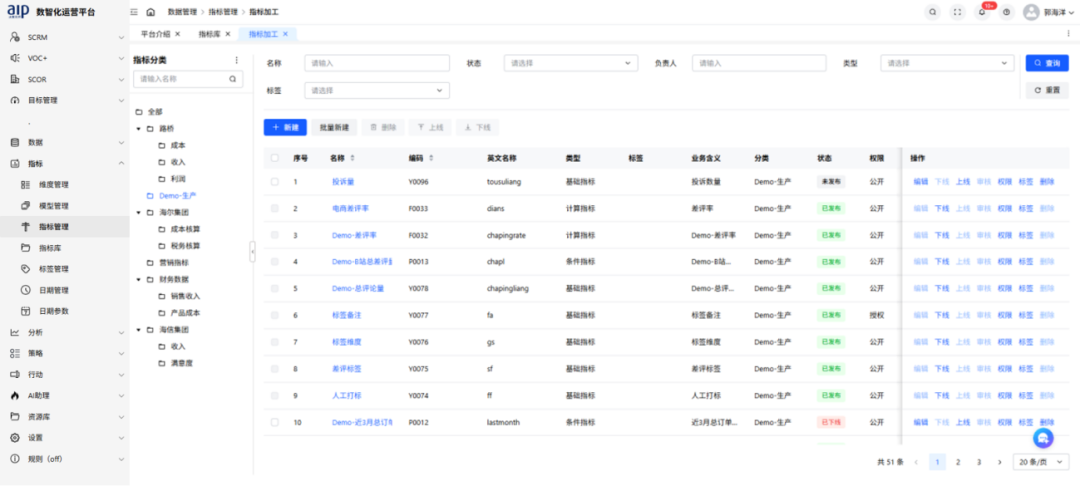
Task: Click the 负责人 text input field
Action: [758, 63]
